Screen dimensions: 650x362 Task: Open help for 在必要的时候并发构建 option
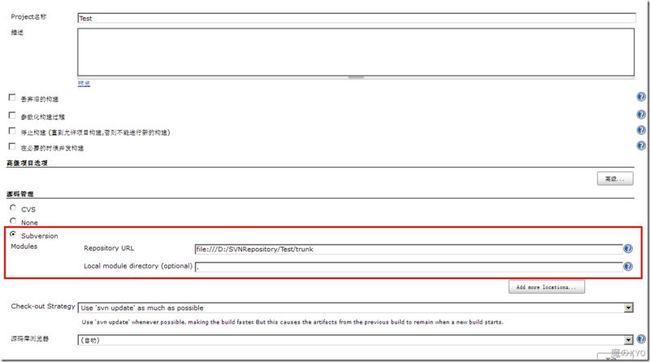pos(641,146)
